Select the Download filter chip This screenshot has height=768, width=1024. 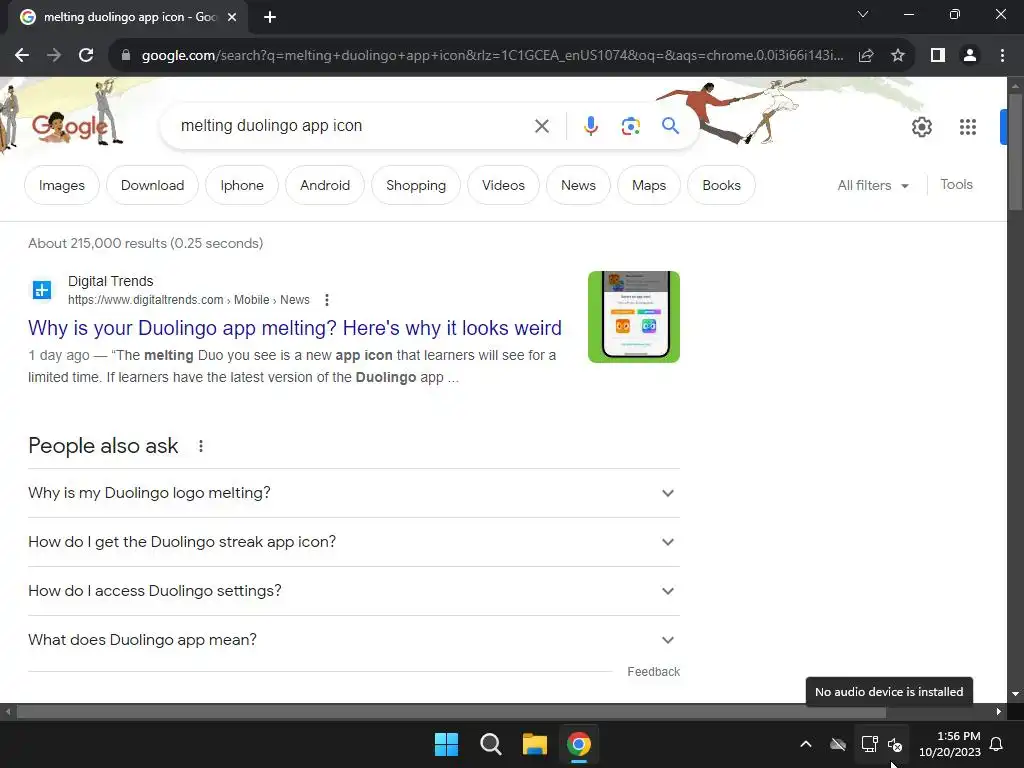[x=152, y=185]
